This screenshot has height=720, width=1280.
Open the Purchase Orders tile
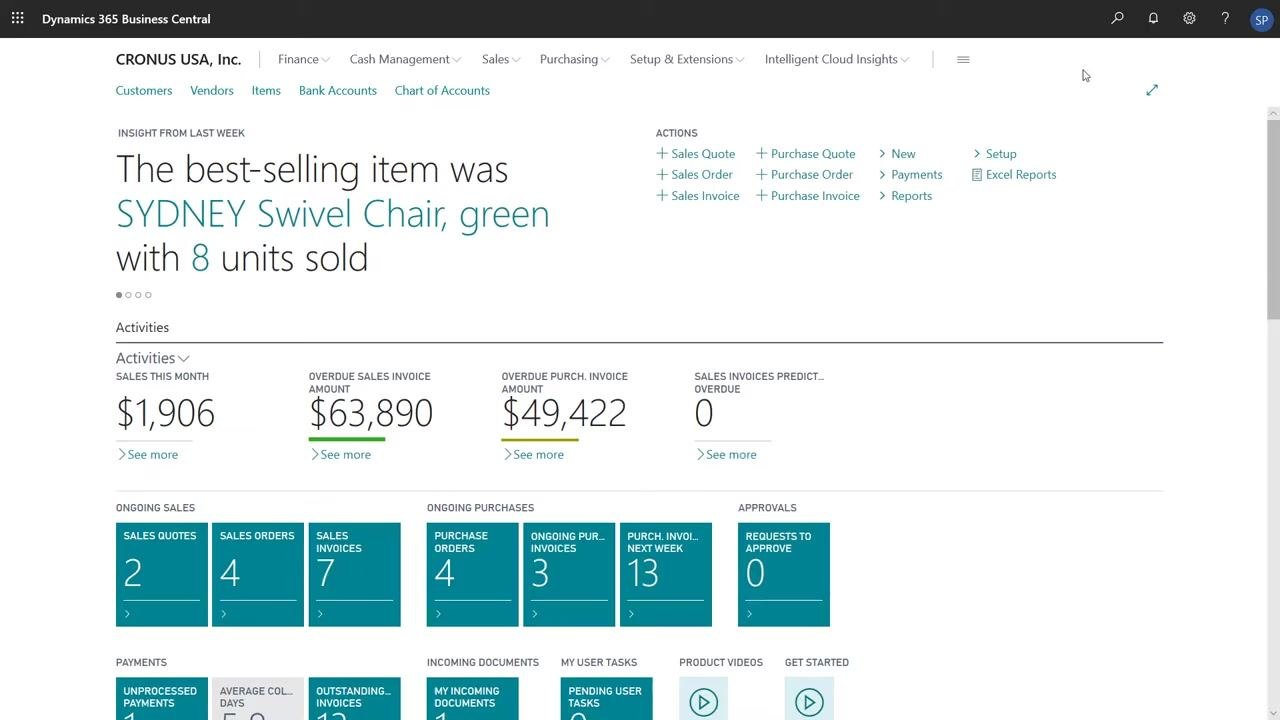(x=473, y=575)
